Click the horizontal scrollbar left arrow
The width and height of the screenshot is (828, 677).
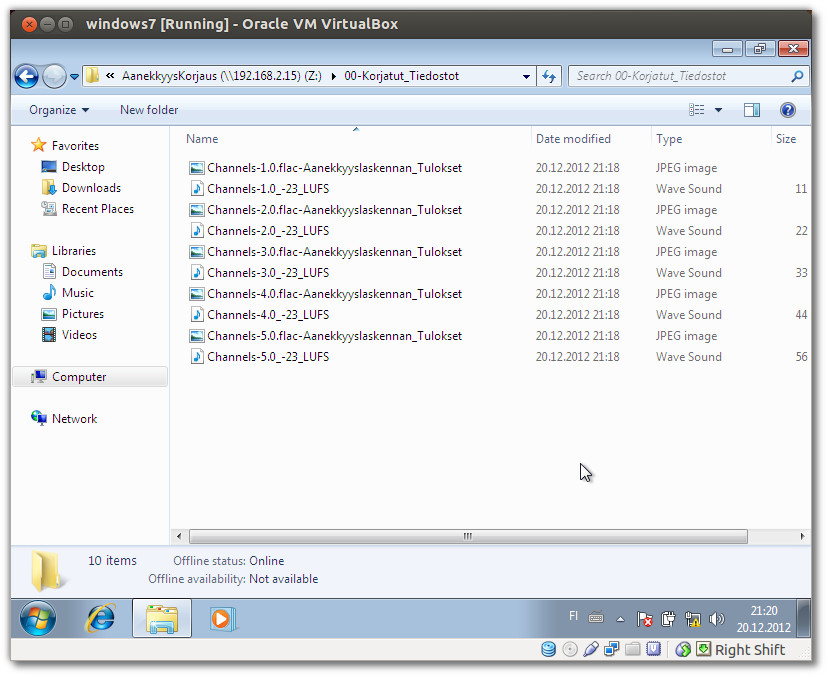click(x=179, y=537)
